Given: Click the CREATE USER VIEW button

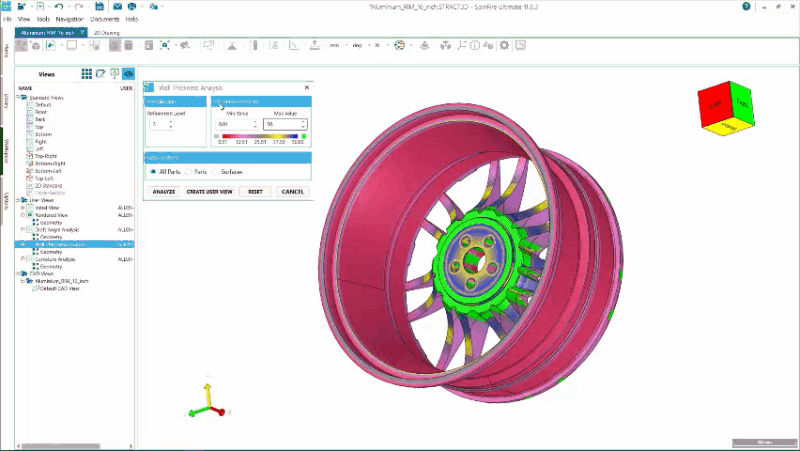Looking at the screenshot, I should (209, 191).
